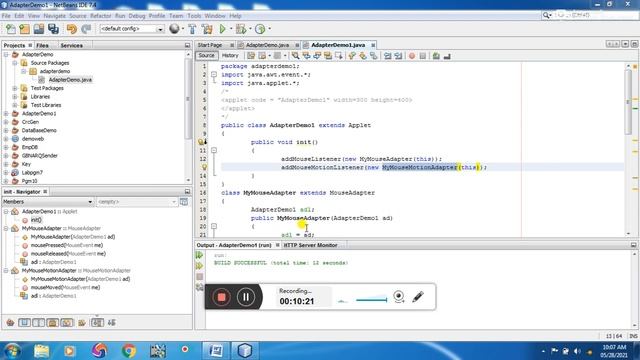Switch to the AdapterDemo.java tab

[x=267, y=45]
